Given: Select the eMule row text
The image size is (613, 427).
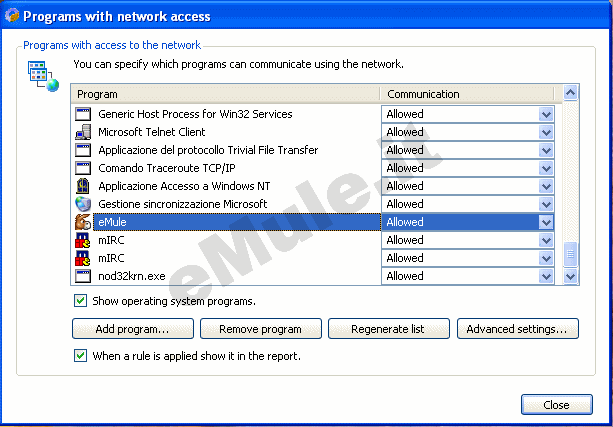Looking at the screenshot, I should (112, 222).
